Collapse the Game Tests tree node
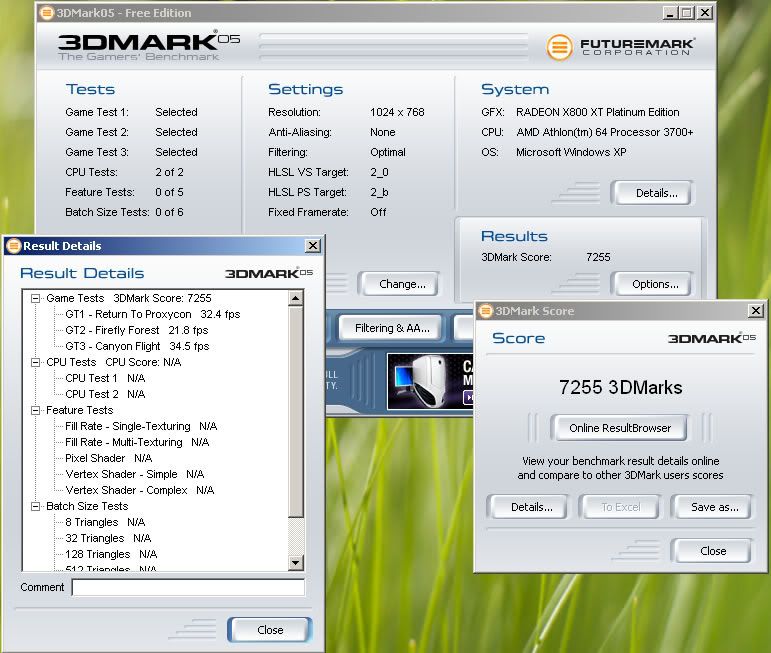Viewport: 771px width, 653px height. tap(35, 298)
